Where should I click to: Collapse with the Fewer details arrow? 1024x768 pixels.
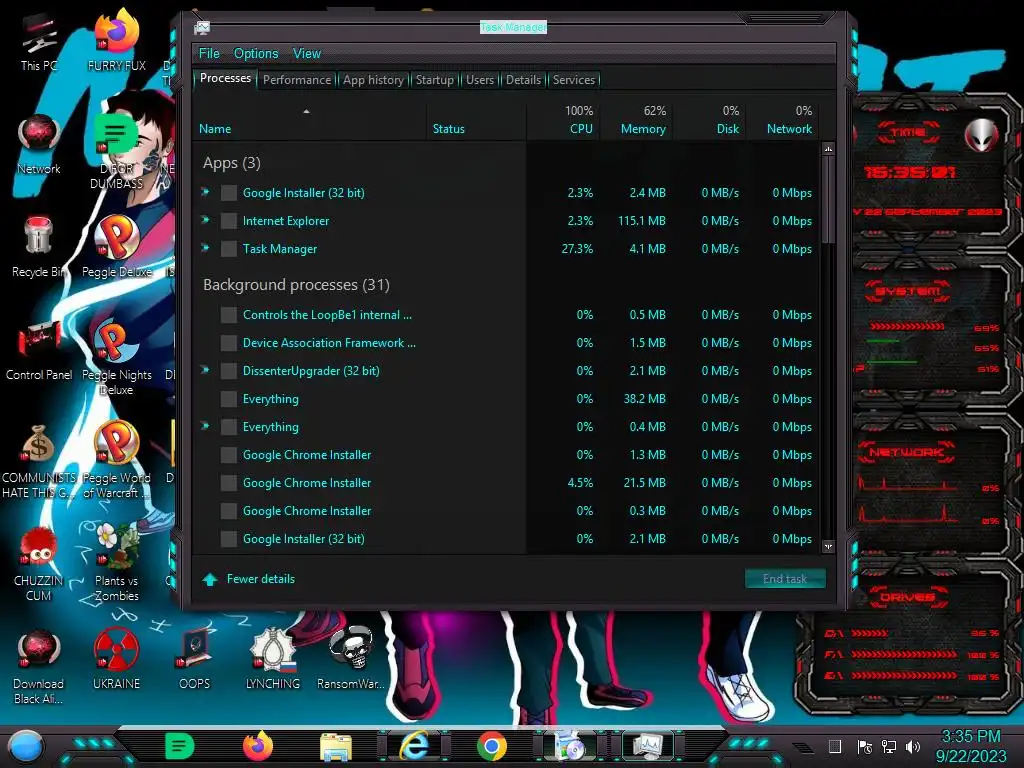coord(210,579)
